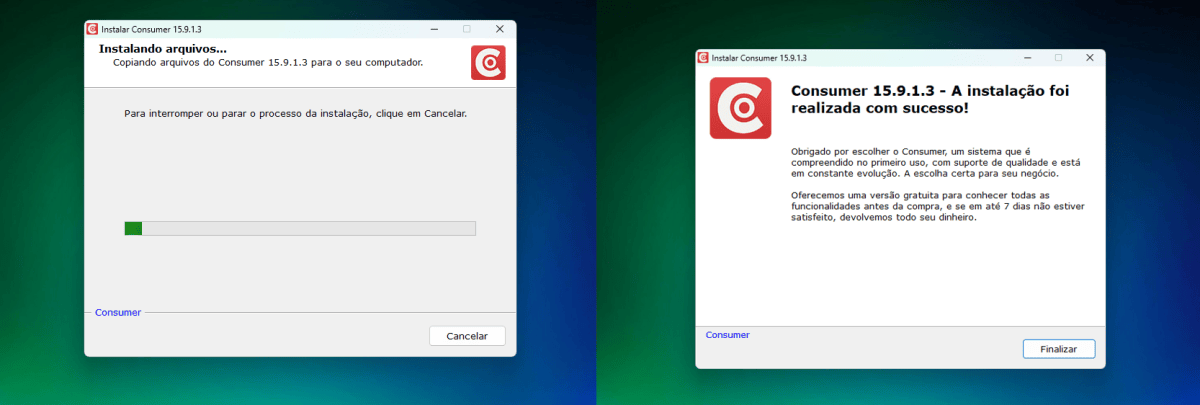Image resolution: width=1200 pixels, height=405 pixels.
Task: Click the large Consumer logo in success window
Action: coord(740,108)
